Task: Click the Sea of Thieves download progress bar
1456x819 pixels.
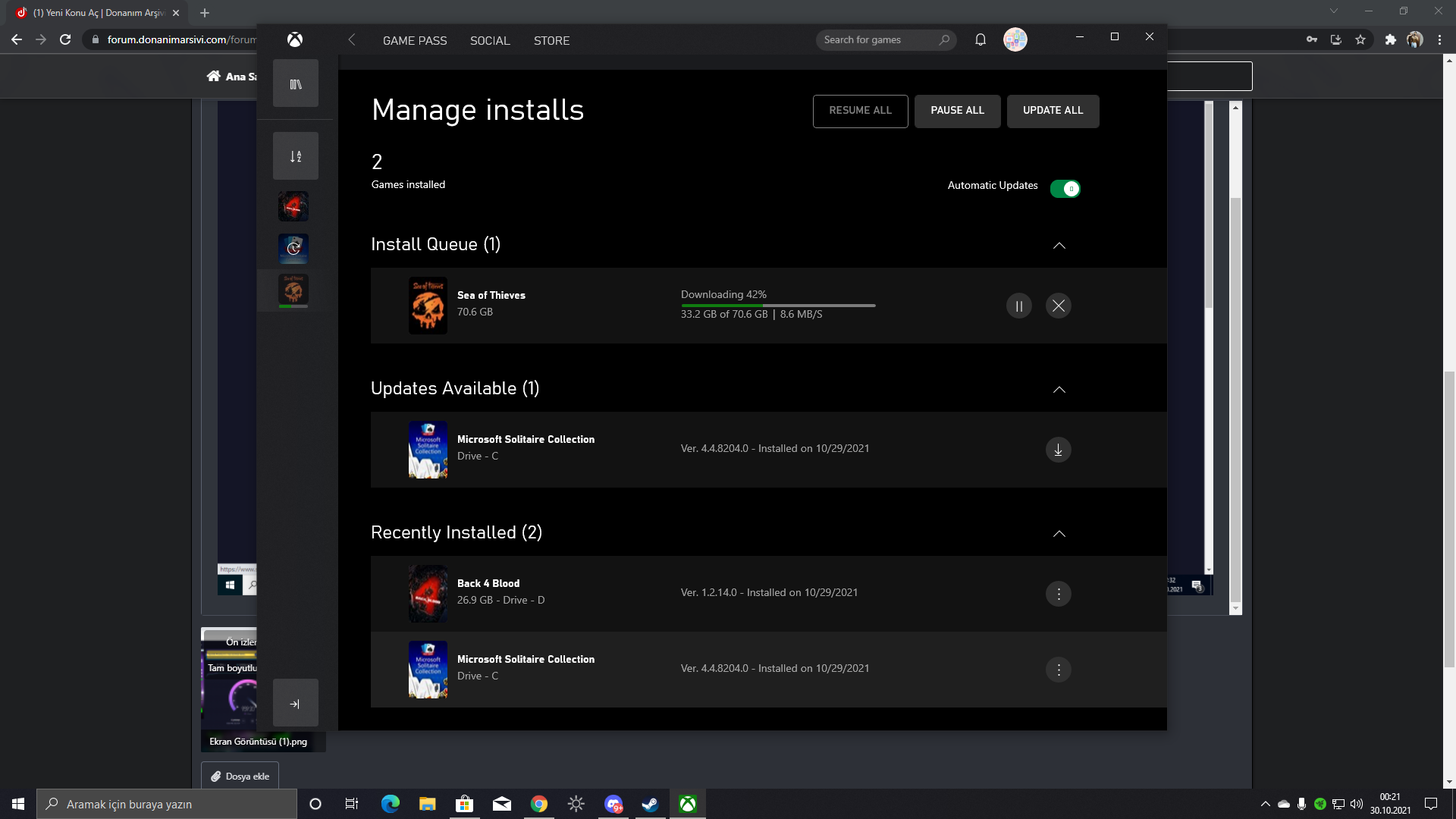Action: [777, 306]
